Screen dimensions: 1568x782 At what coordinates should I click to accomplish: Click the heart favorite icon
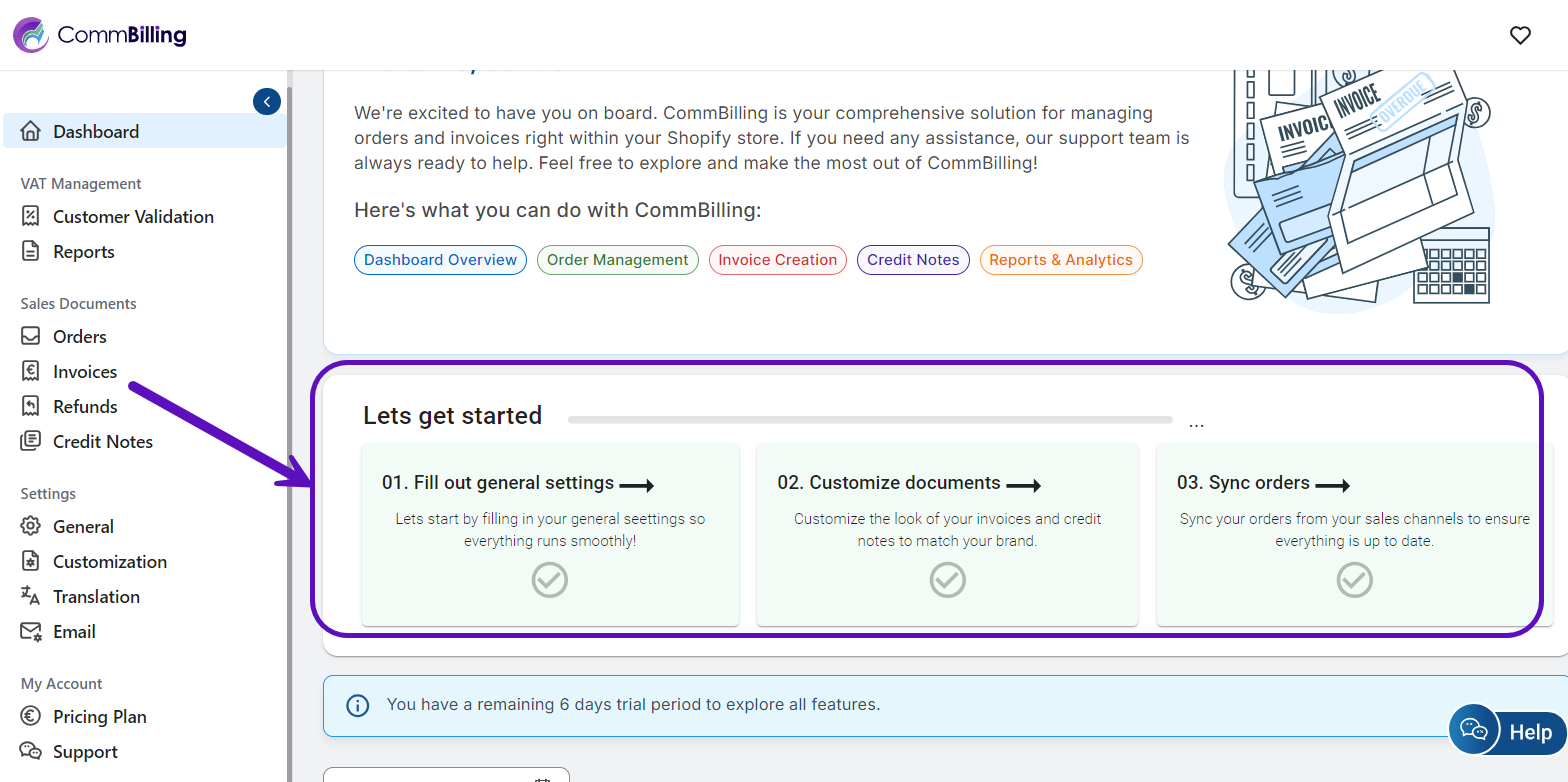[x=1520, y=35]
